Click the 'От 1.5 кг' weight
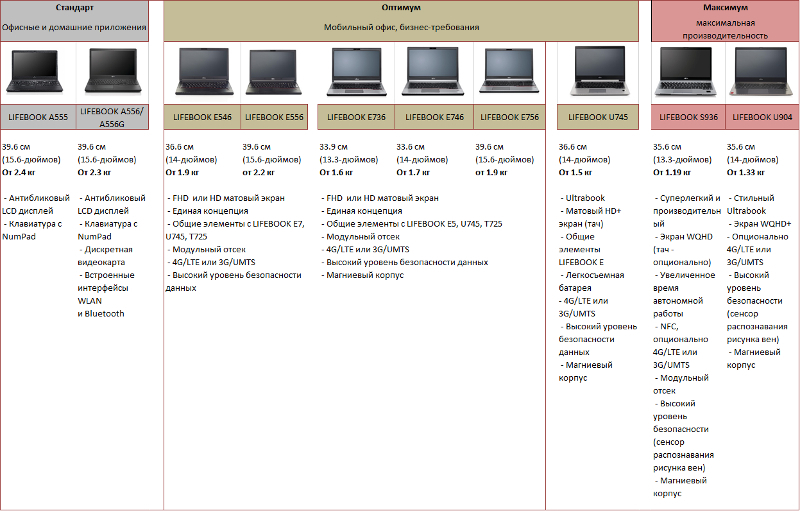 coord(576,172)
